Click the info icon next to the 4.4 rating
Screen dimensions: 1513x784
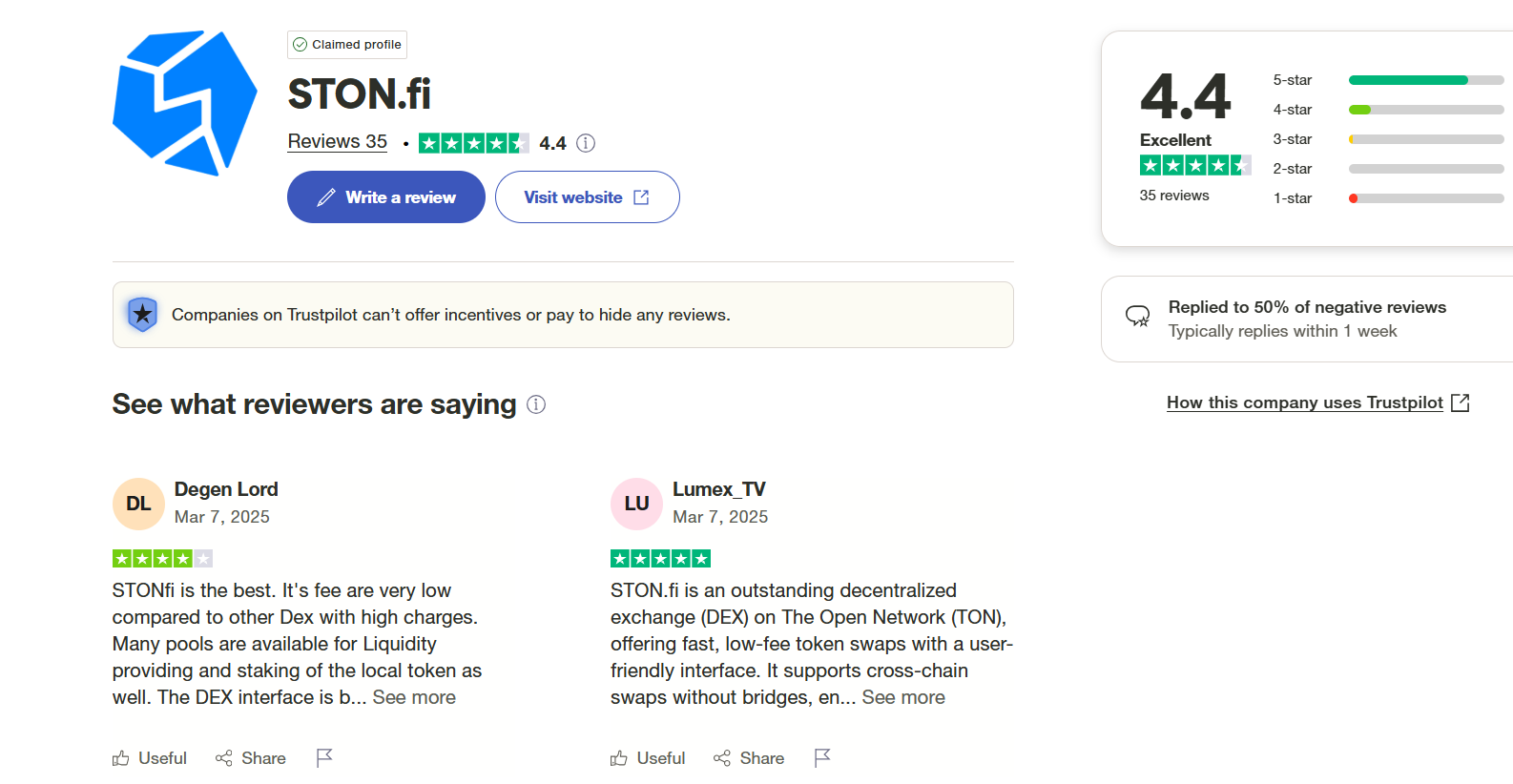[586, 143]
